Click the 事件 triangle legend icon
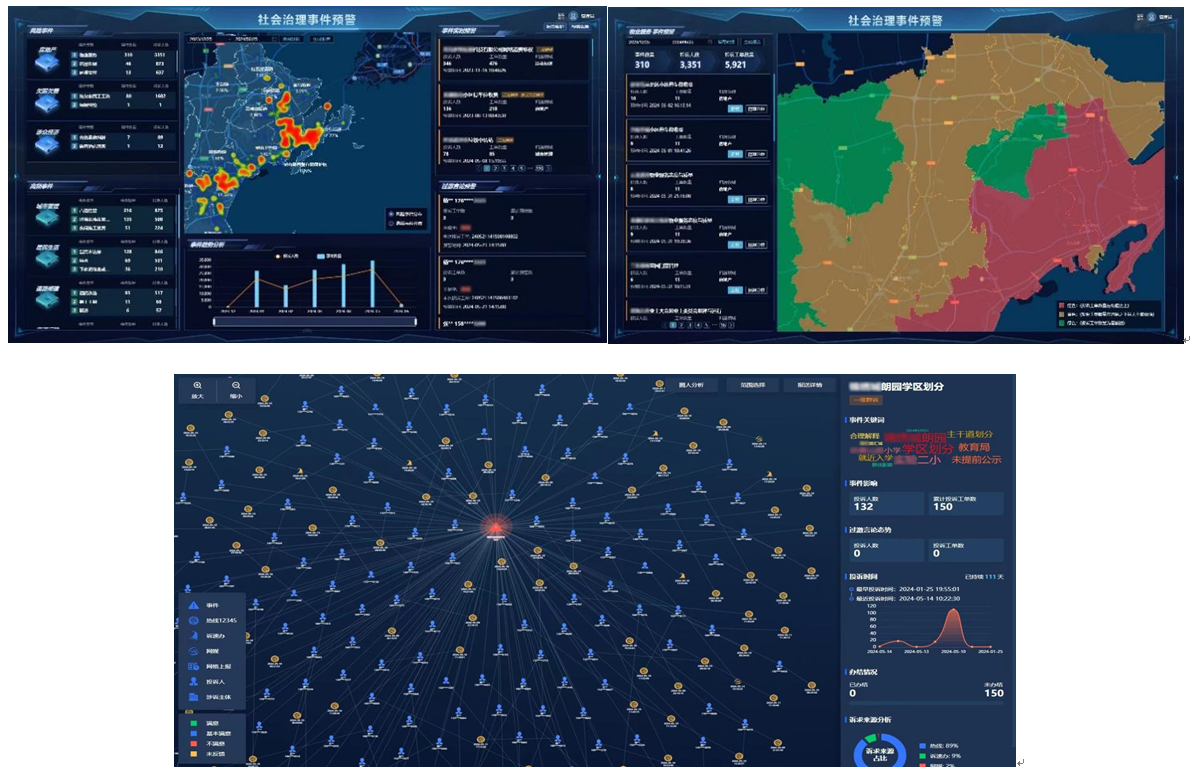 tap(194, 606)
